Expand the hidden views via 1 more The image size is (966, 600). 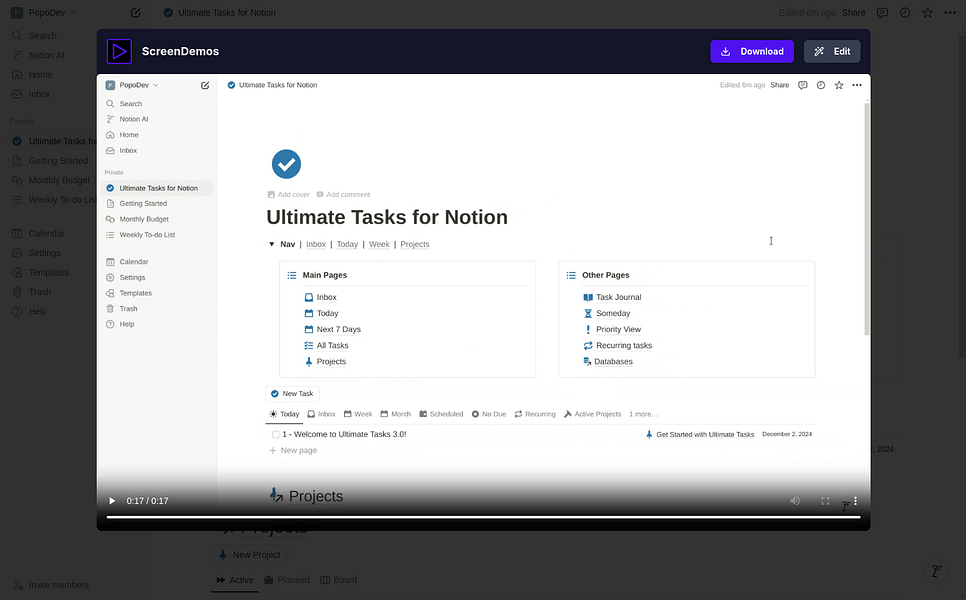pyautogui.click(x=644, y=413)
